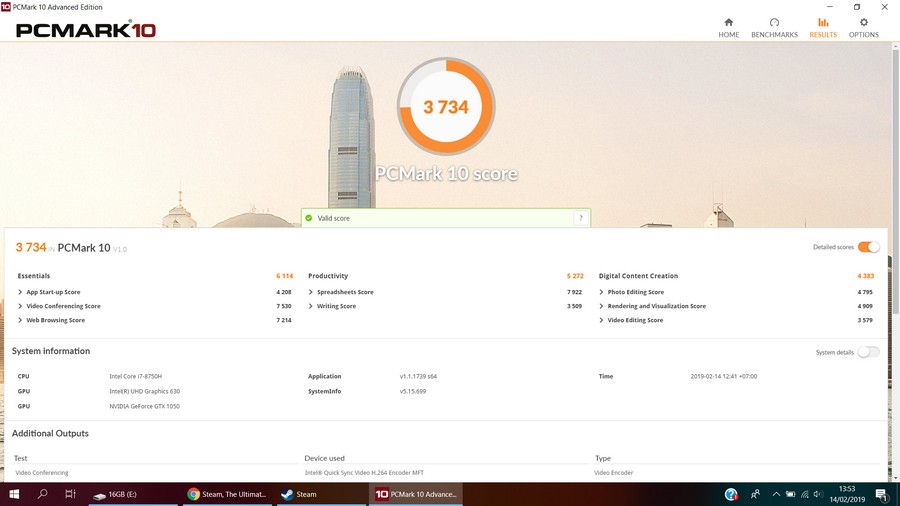Expand Video Conferencing Score row
Viewport: 900px width, 506px height.
(20, 306)
